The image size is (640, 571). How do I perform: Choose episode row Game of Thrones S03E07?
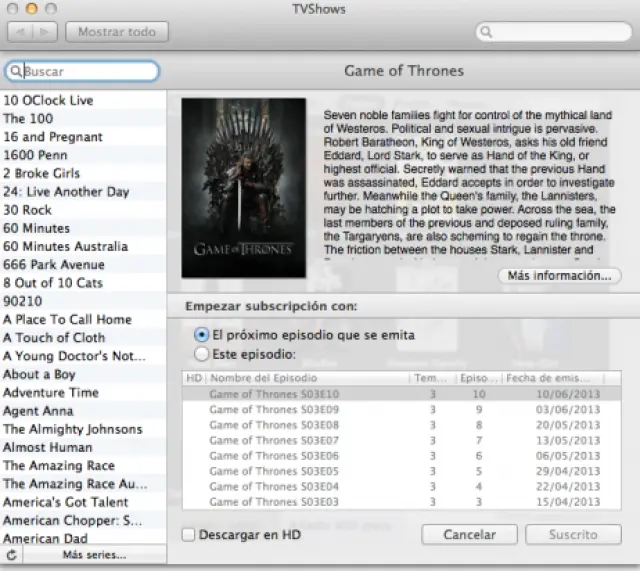[273, 440]
